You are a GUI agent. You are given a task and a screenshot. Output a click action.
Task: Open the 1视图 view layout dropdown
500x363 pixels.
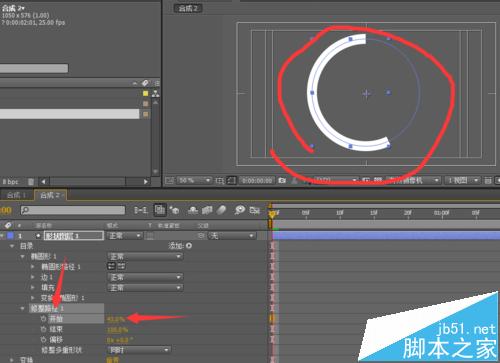tap(463, 180)
